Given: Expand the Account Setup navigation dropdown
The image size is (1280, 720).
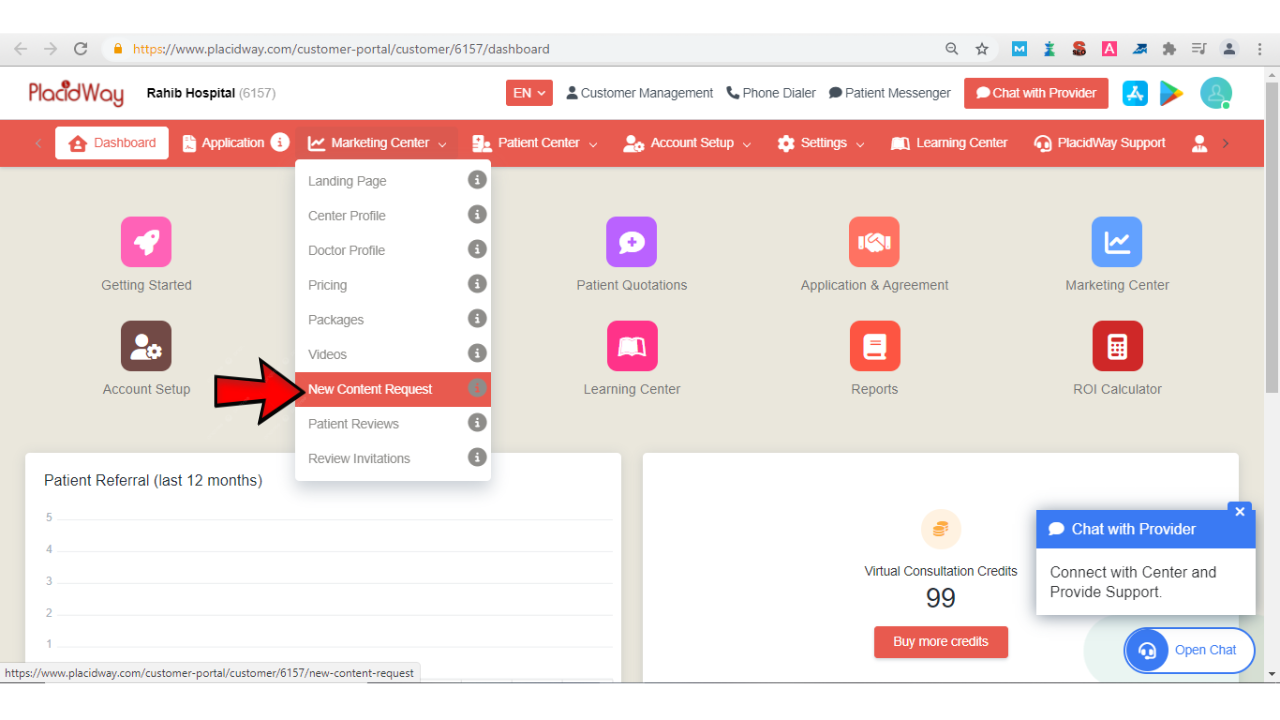Looking at the screenshot, I should 688,143.
